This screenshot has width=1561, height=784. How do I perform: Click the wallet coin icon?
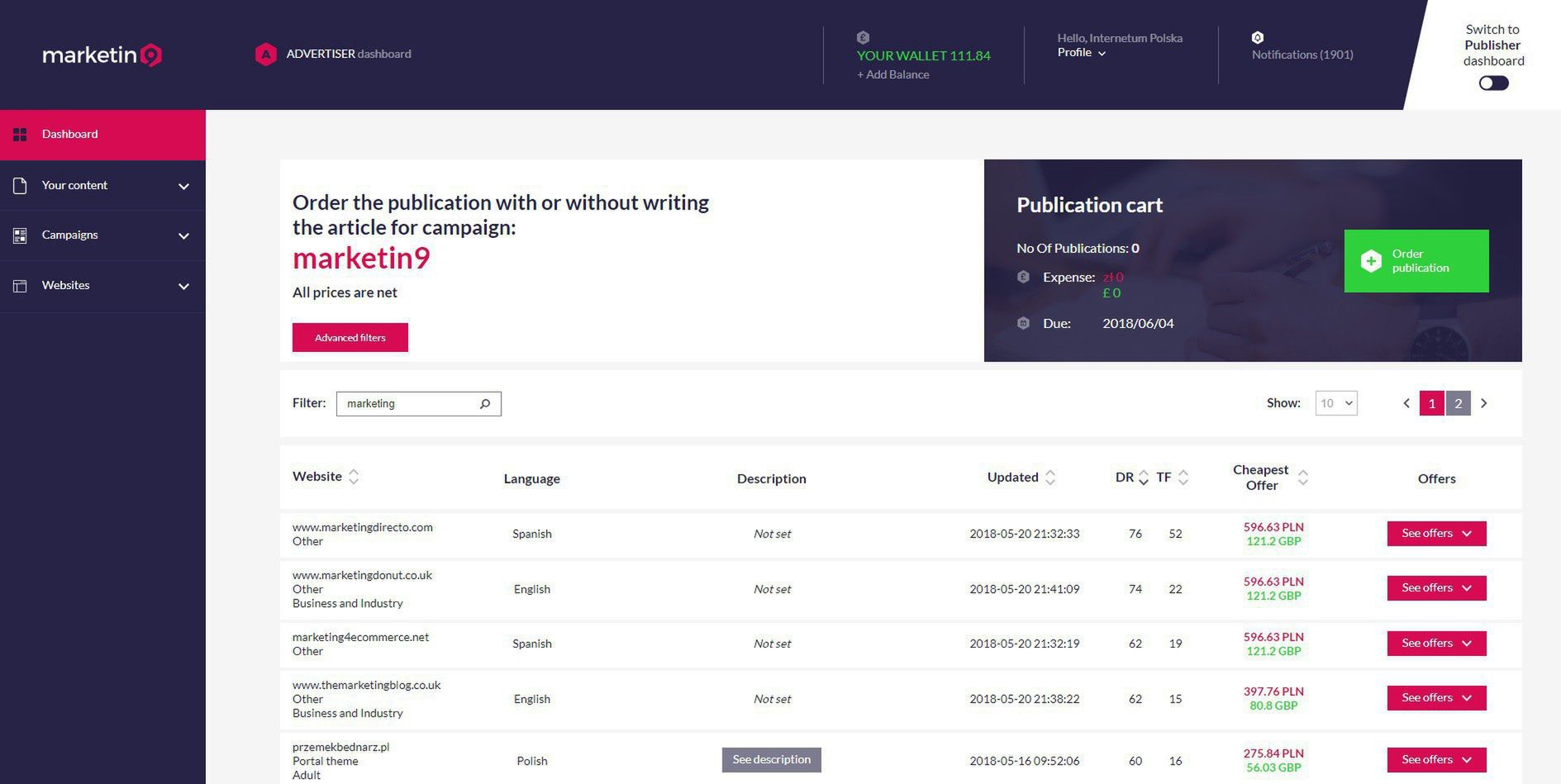point(863,37)
